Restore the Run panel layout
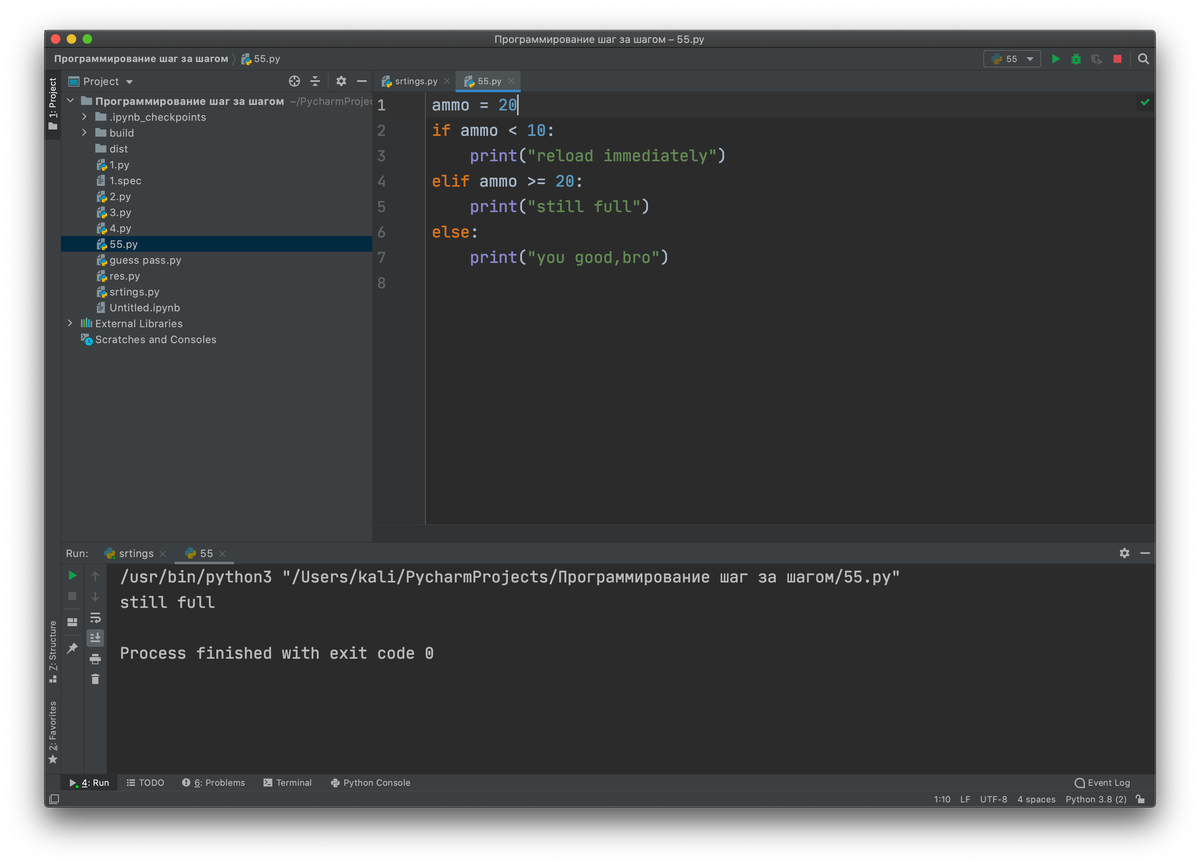 point(72,622)
